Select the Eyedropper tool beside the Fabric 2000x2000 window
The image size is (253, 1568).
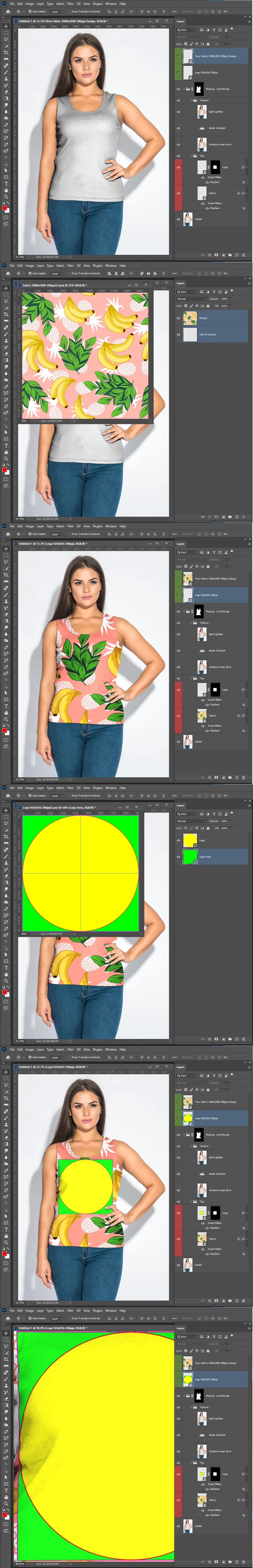(6, 321)
